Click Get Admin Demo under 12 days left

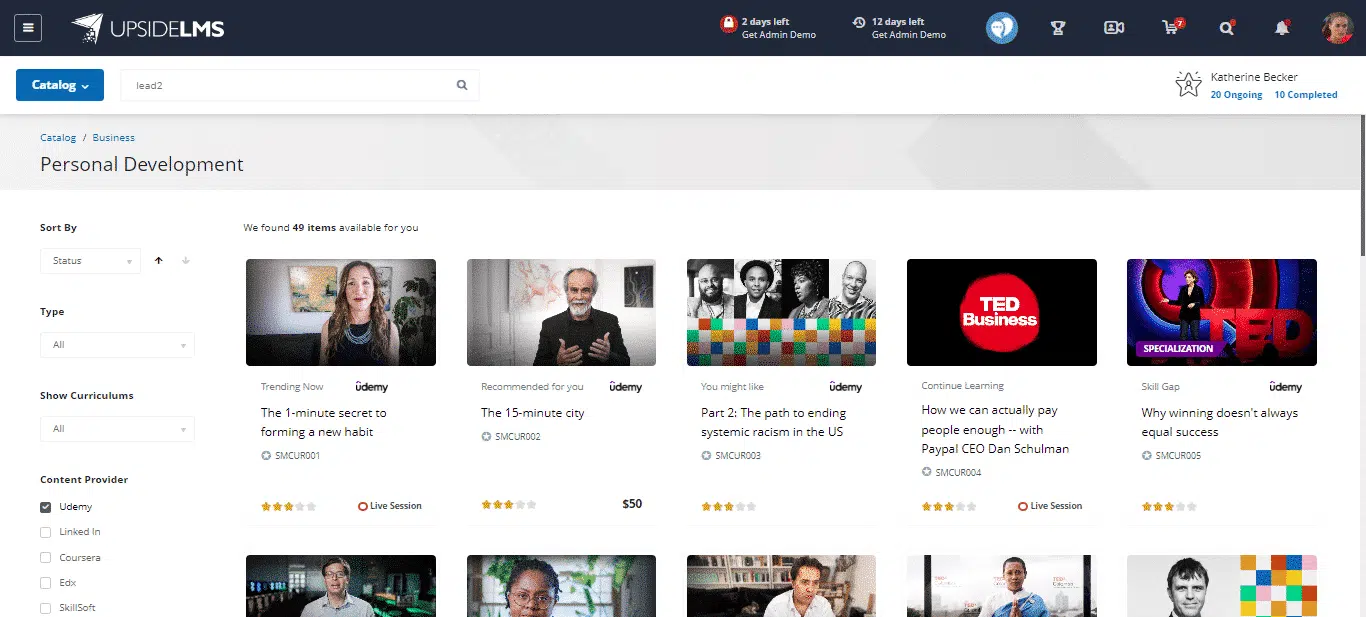(x=909, y=35)
